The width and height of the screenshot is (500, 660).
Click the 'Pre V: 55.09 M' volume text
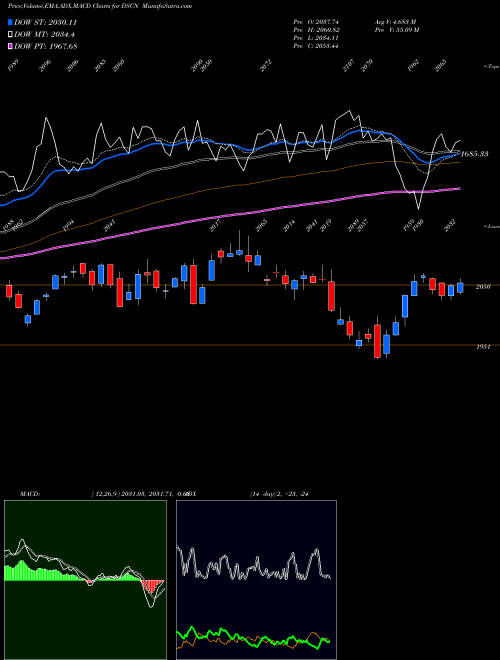(396, 30)
